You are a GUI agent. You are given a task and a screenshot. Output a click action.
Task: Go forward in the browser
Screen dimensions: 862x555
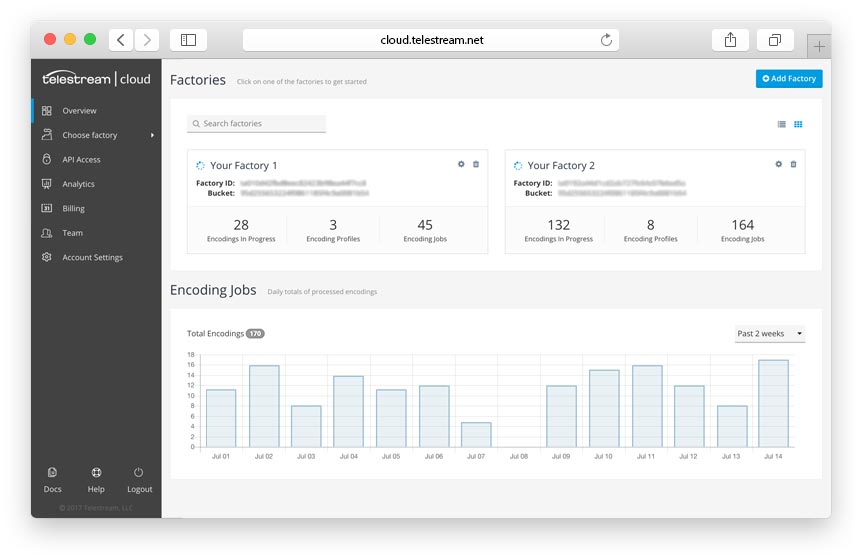point(147,40)
